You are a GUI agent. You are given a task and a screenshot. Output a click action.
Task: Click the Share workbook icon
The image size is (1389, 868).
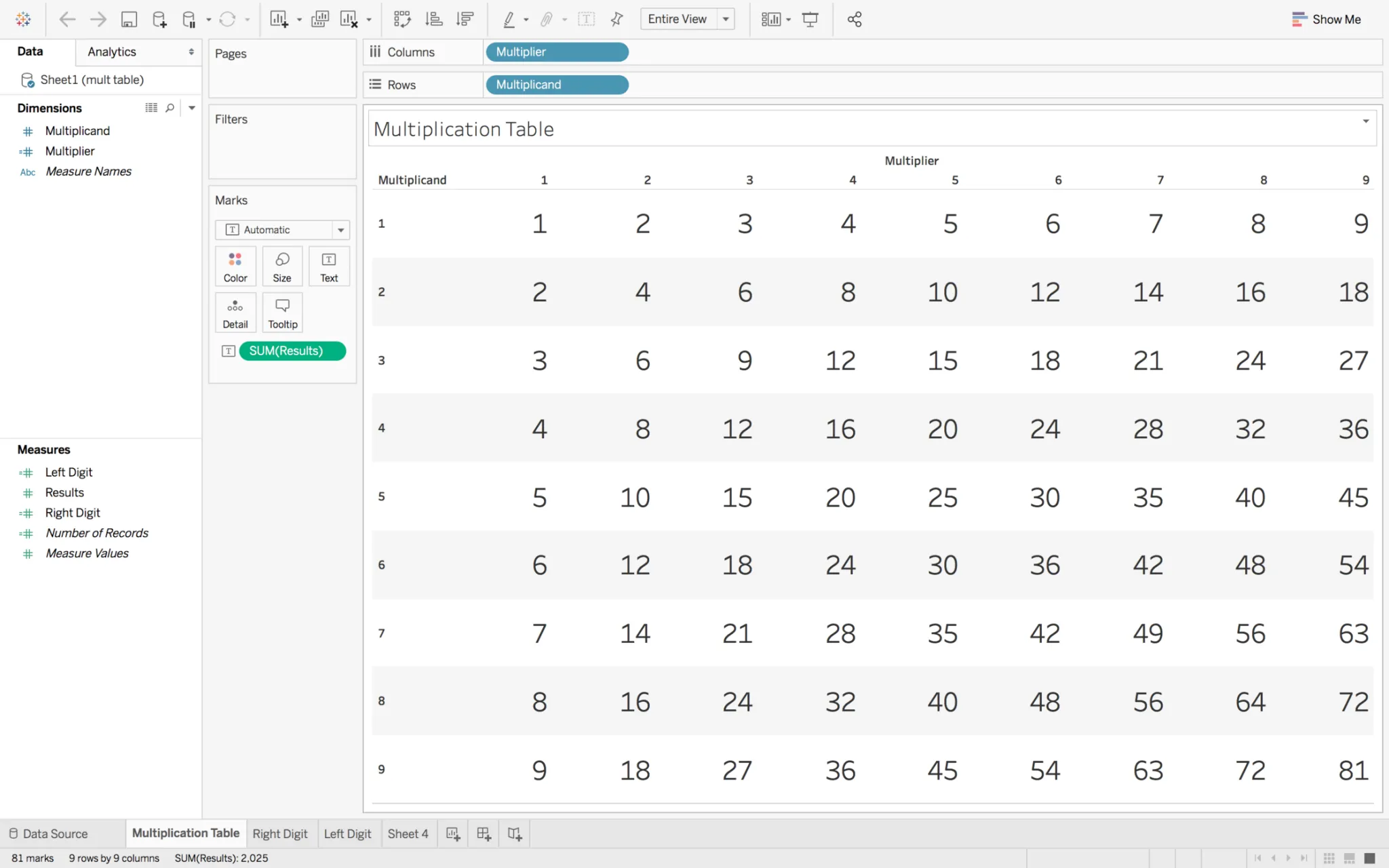855,19
